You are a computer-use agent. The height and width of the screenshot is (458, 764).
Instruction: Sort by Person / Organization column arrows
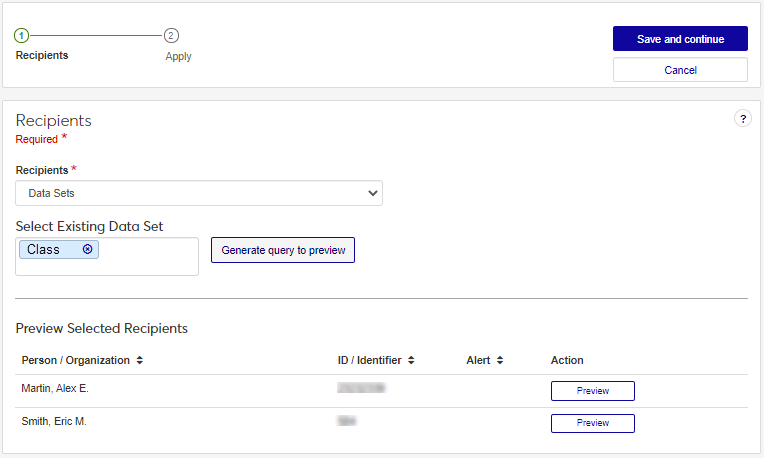coord(140,360)
